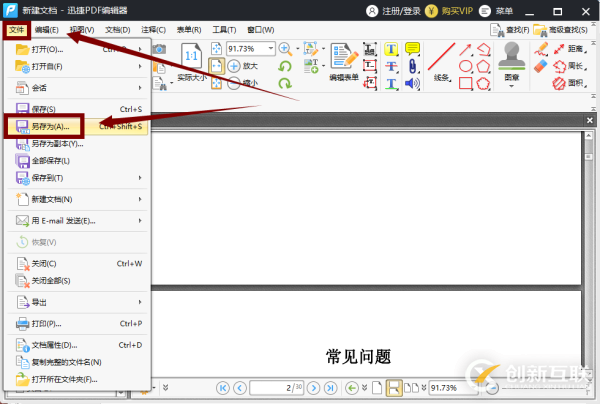
Task: Expand the 导出 submenu
Action: coord(78,302)
